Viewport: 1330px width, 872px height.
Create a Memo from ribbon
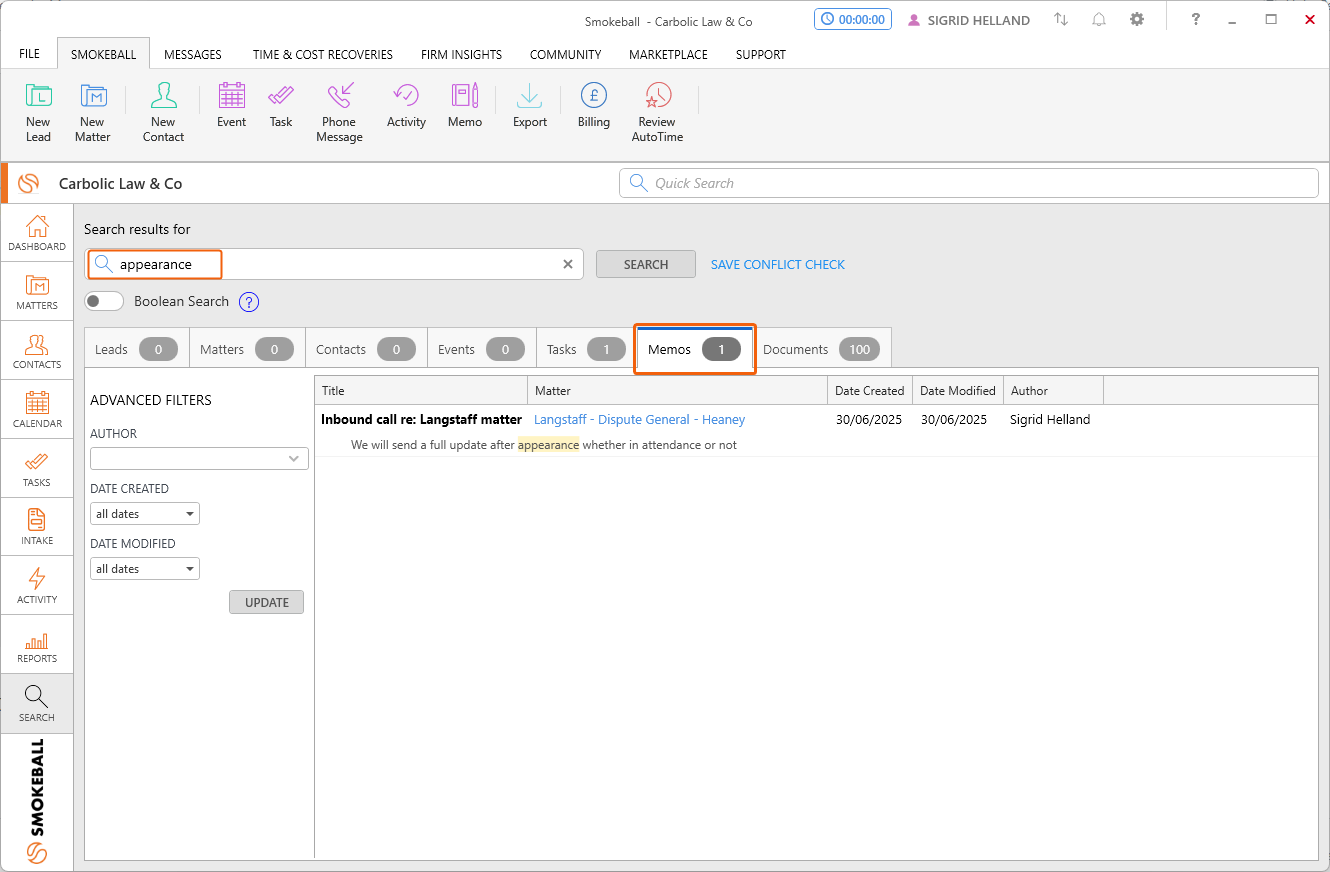tap(464, 105)
